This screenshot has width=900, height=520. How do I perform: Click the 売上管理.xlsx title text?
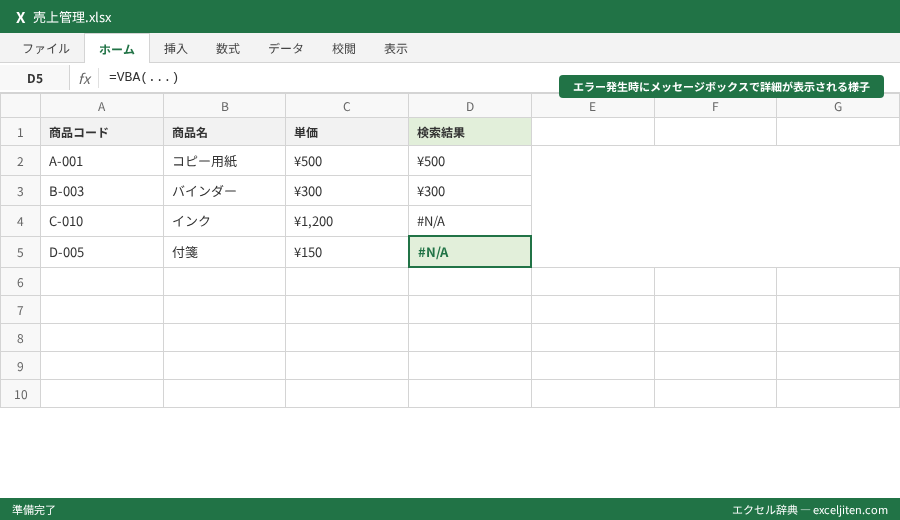coord(72,18)
